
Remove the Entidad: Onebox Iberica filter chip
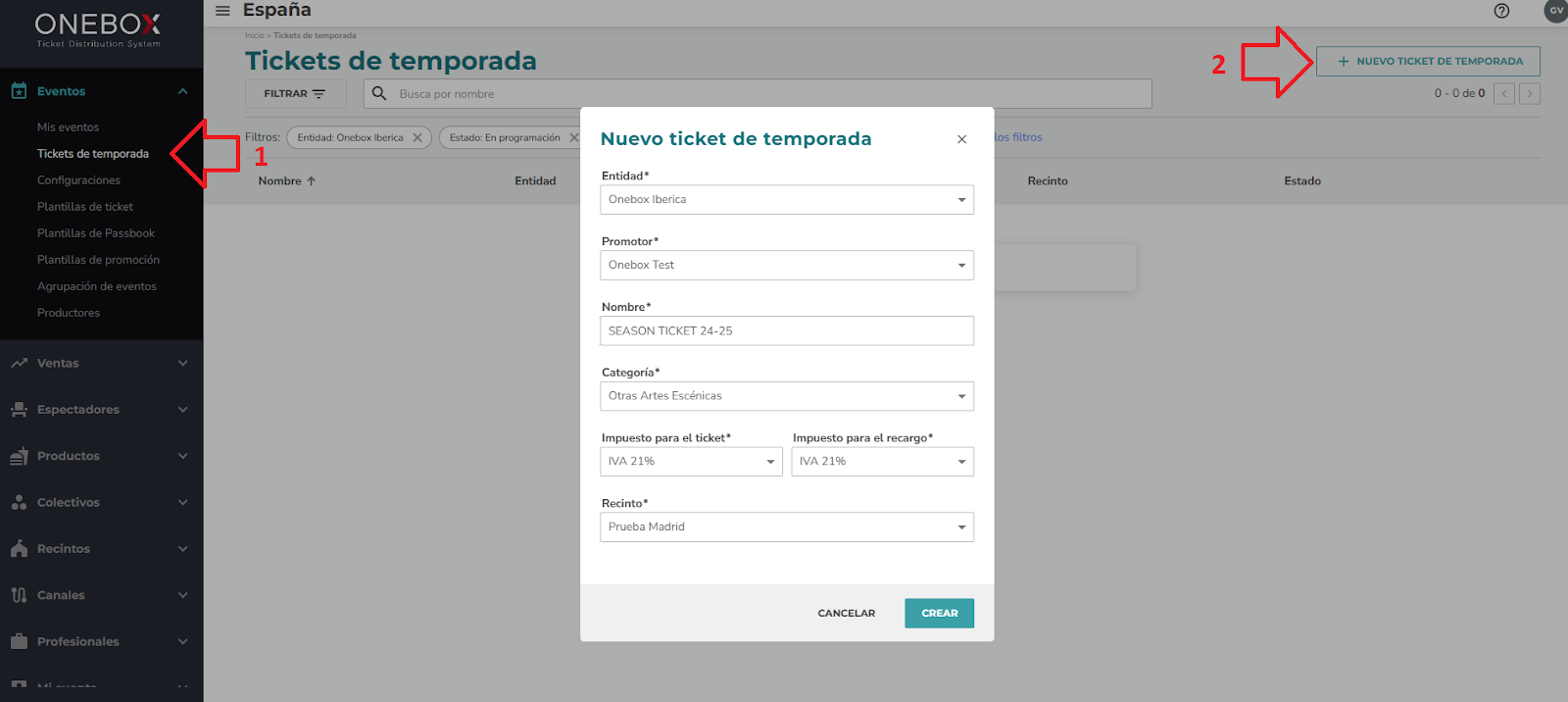417,138
